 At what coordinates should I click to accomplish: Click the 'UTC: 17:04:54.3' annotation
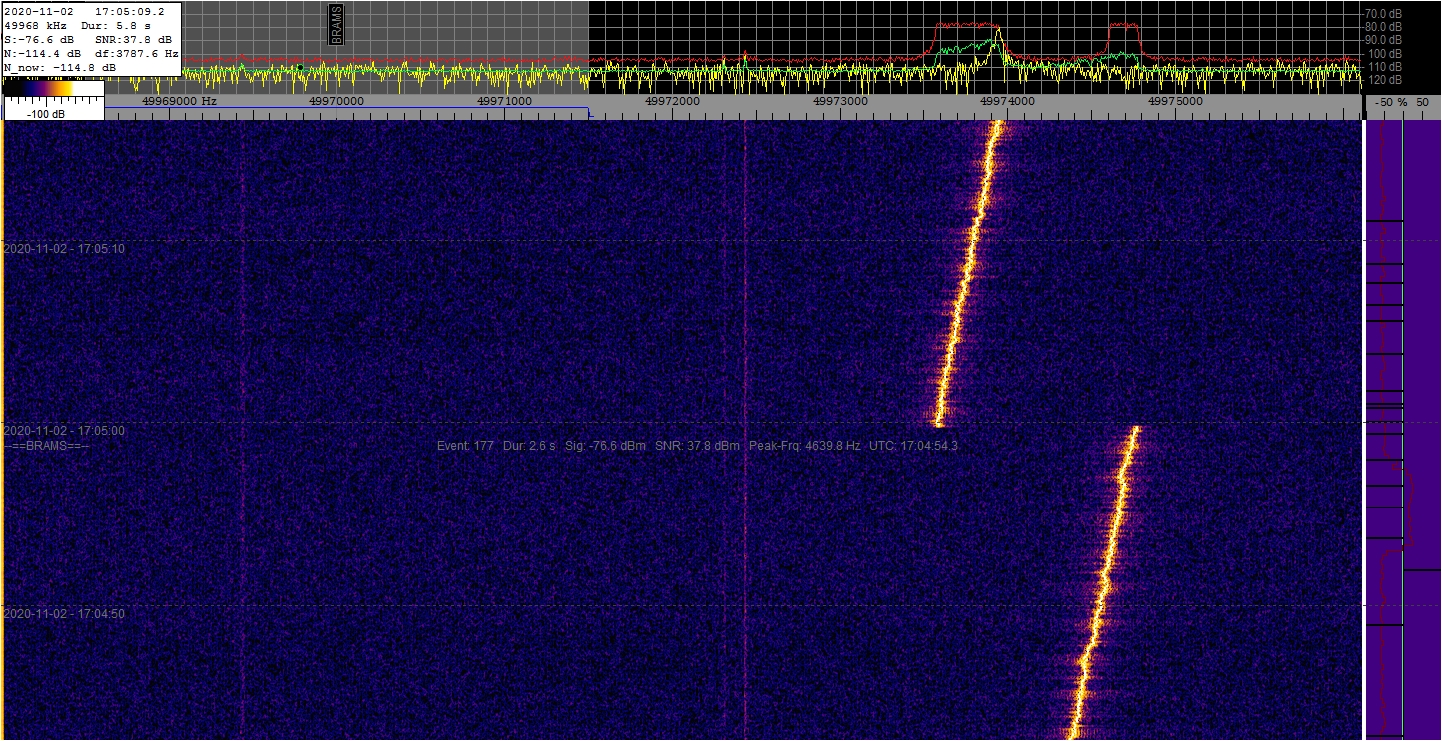[x=913, y=445]
